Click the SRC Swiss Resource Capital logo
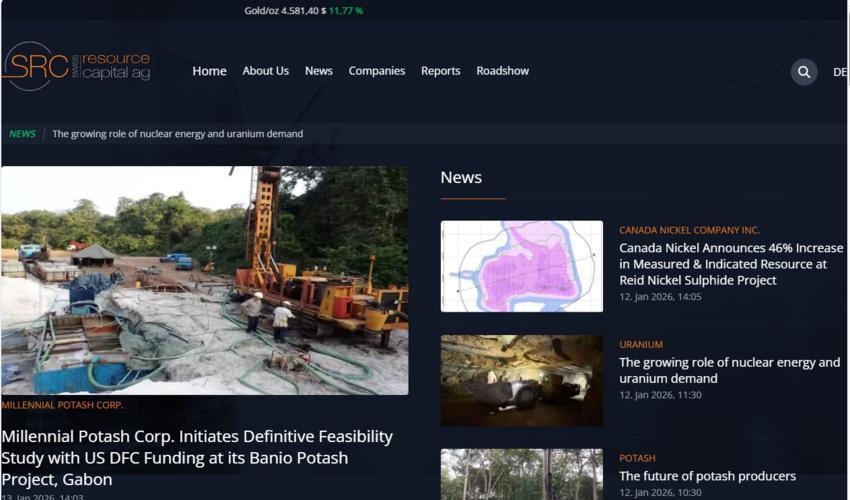This screenshot has height=500, width=850. [77, 67]
